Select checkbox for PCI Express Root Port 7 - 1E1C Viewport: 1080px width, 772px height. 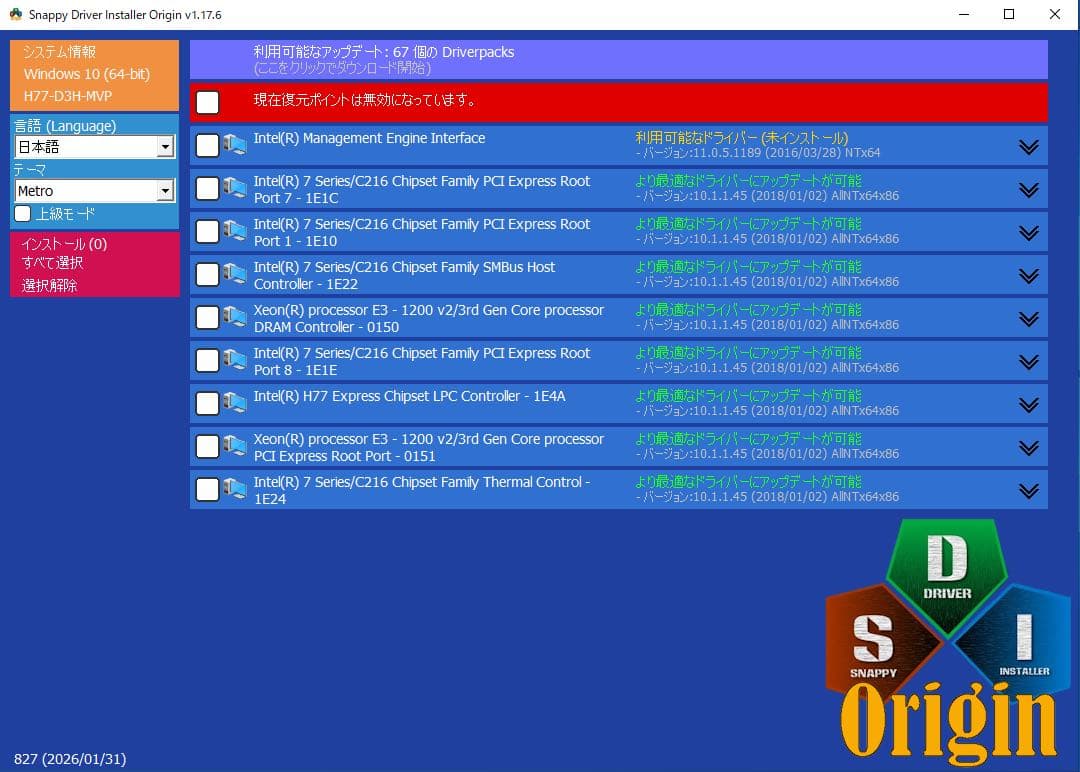[x=207, y=188]
